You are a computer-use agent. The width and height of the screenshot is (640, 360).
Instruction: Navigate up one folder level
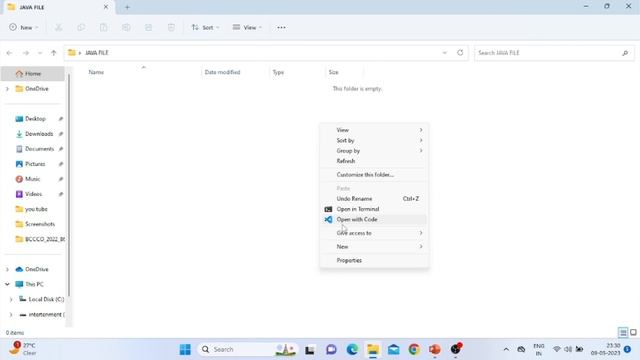(53, 53)
